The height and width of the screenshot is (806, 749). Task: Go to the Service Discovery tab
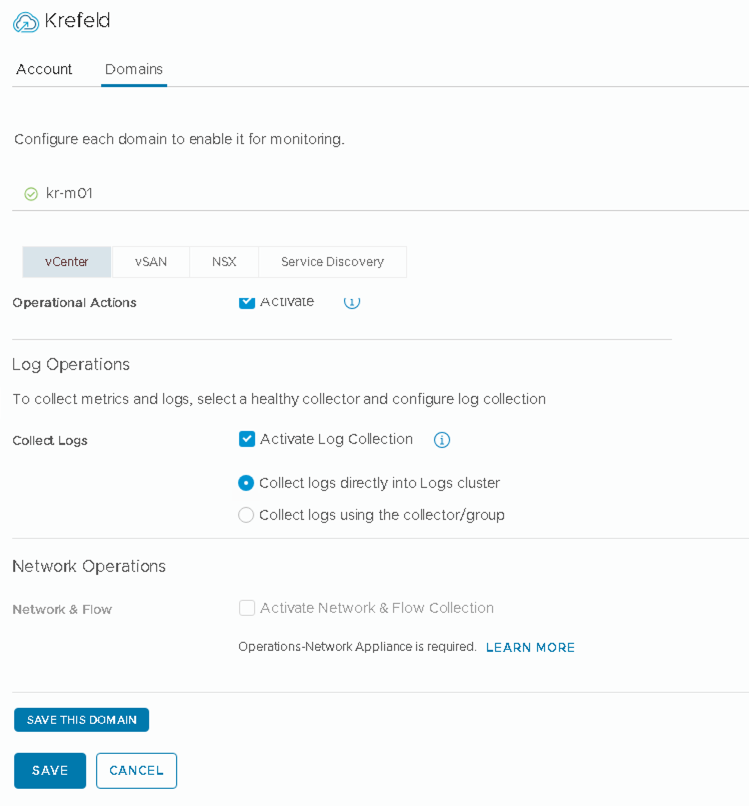[x=332, y=262]
